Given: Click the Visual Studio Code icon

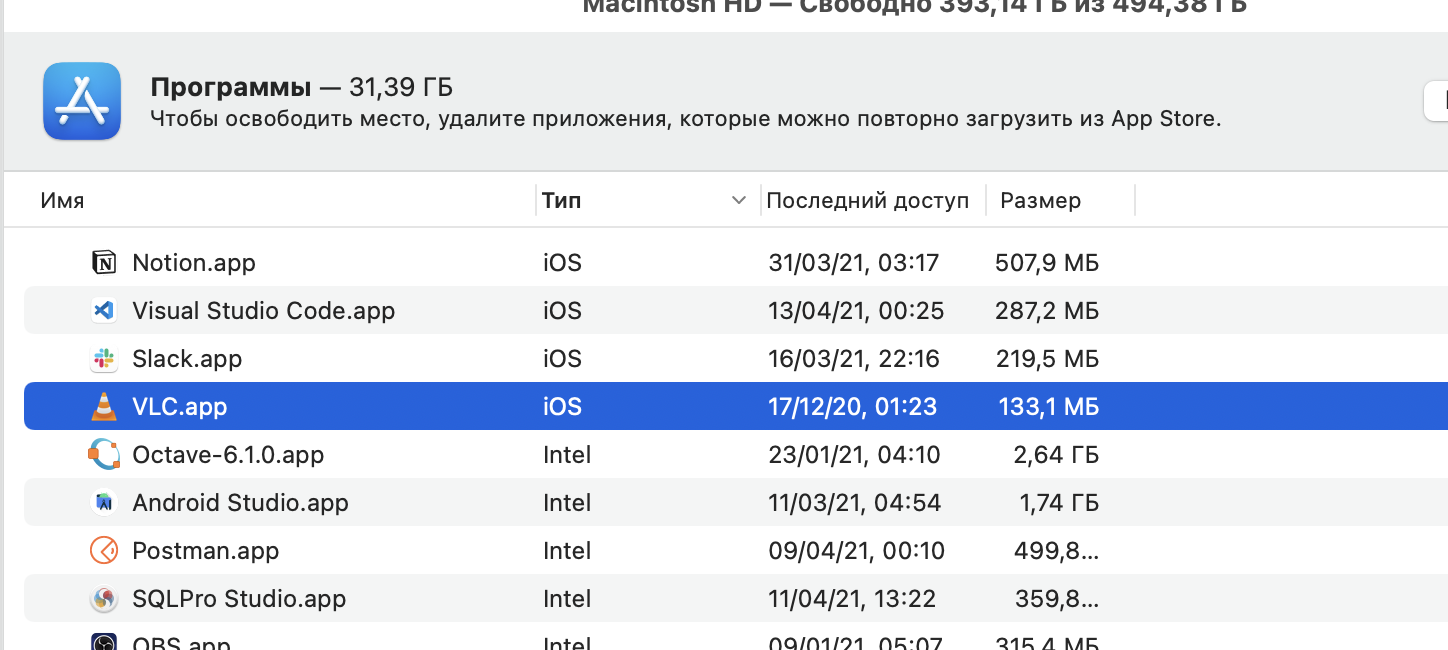Looking at the screenshot, I should [x=104, y=311].
